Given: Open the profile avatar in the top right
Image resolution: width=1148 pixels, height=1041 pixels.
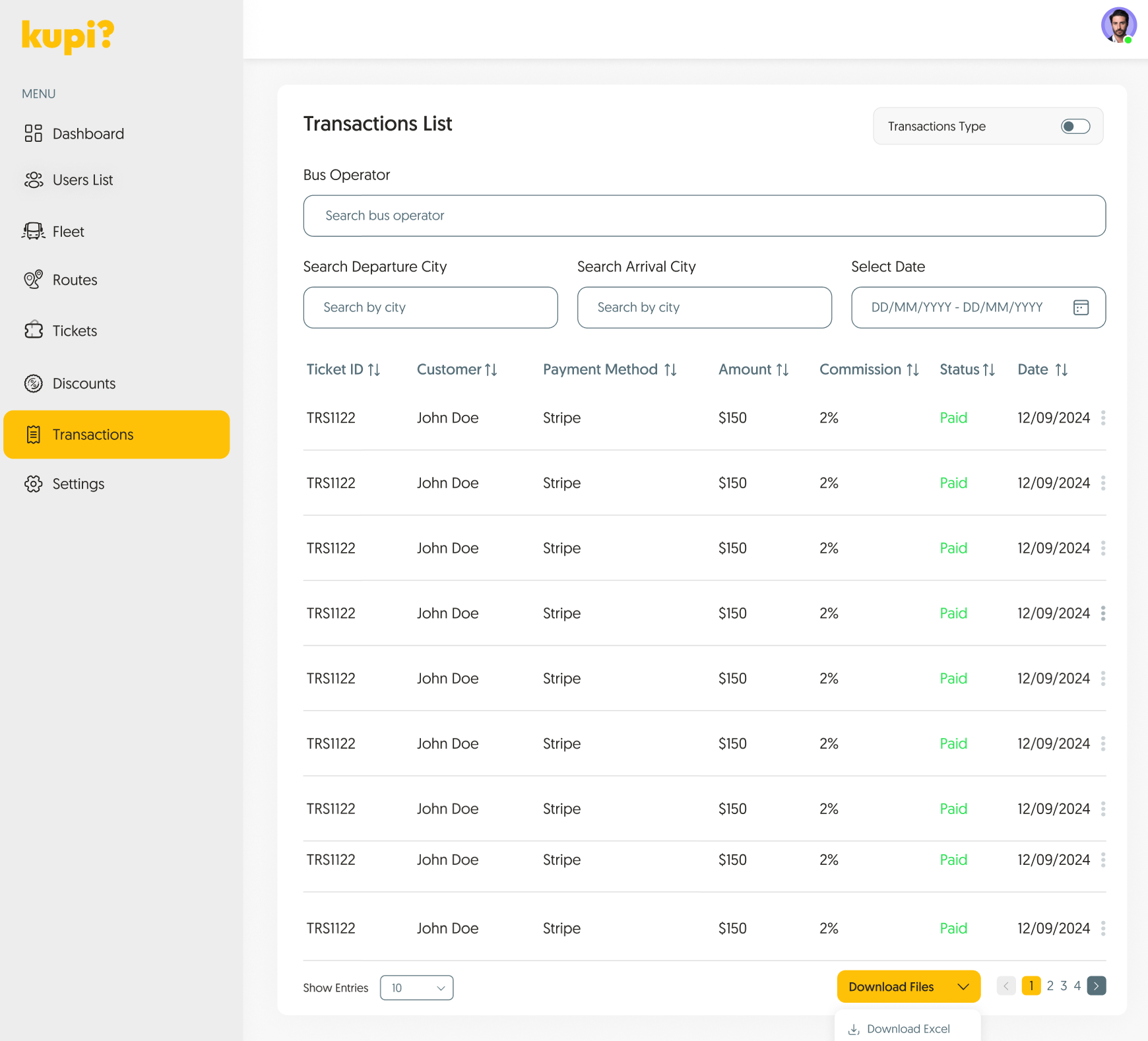Looking at the screenshot, I should pos(1119,25).
